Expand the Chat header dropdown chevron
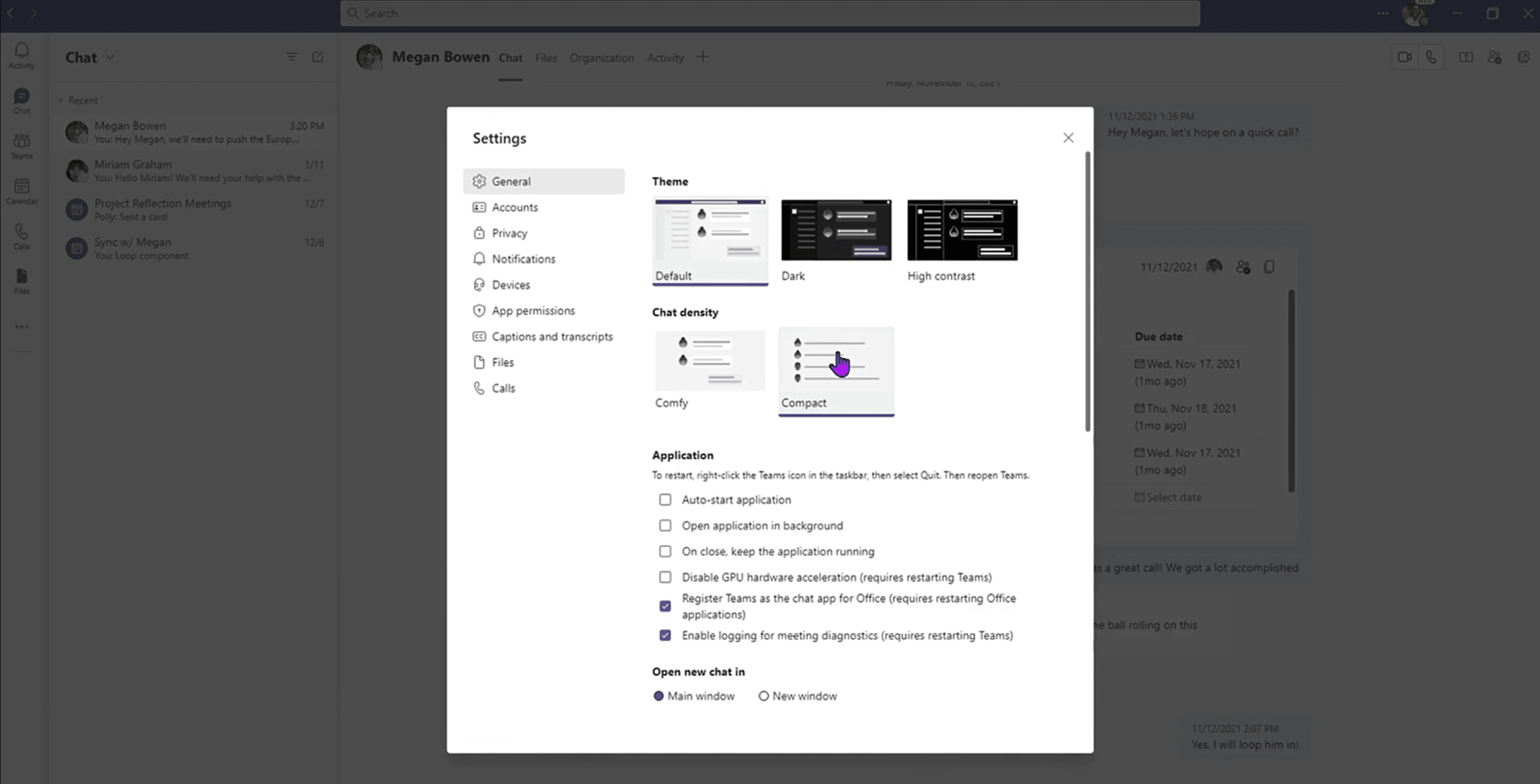Screen dimensions: 1540x784 [110, 57]
